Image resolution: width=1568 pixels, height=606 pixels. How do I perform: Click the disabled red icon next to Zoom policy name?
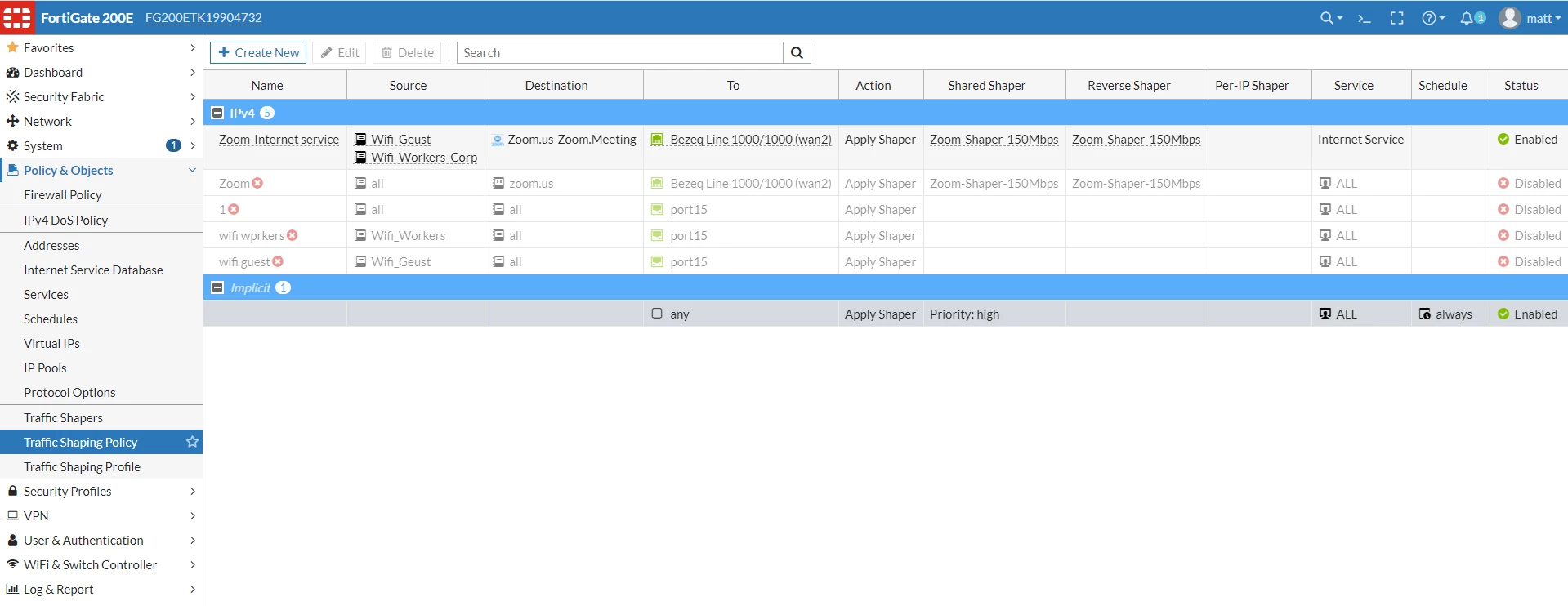pos(257,183)
